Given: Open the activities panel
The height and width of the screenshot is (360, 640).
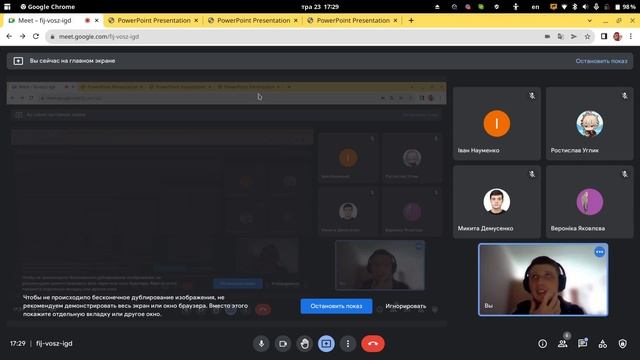Looking at the screenshot, I should 602,344.
